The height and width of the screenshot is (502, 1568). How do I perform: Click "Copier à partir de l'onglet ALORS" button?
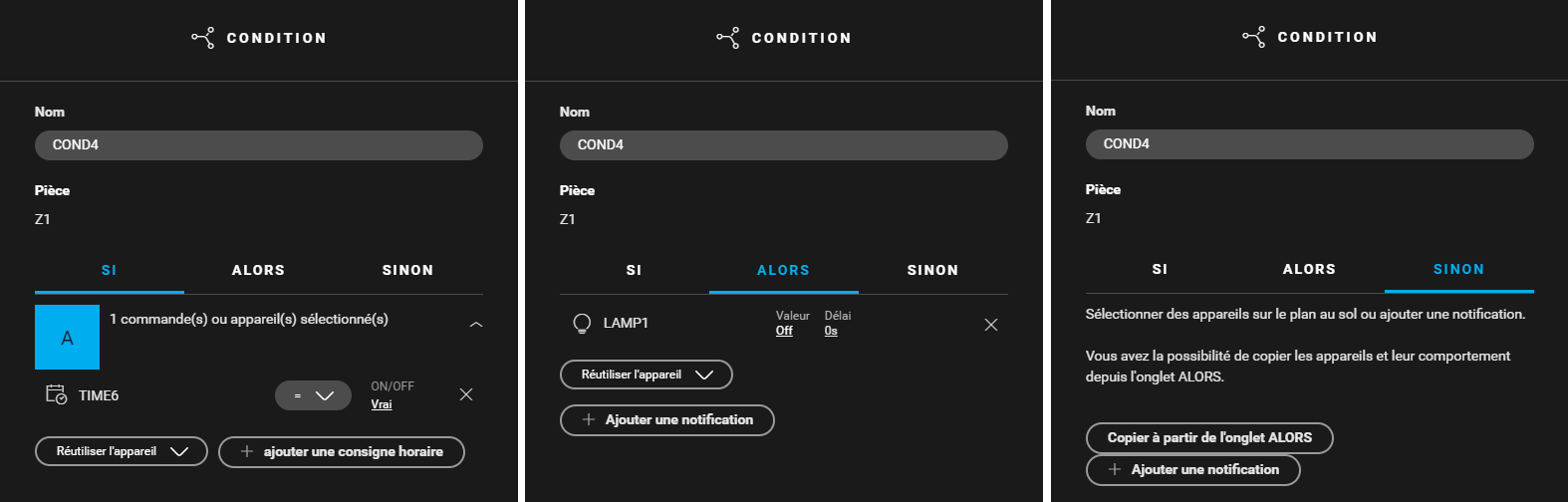pyautogui.click(x=1208, y=437)
